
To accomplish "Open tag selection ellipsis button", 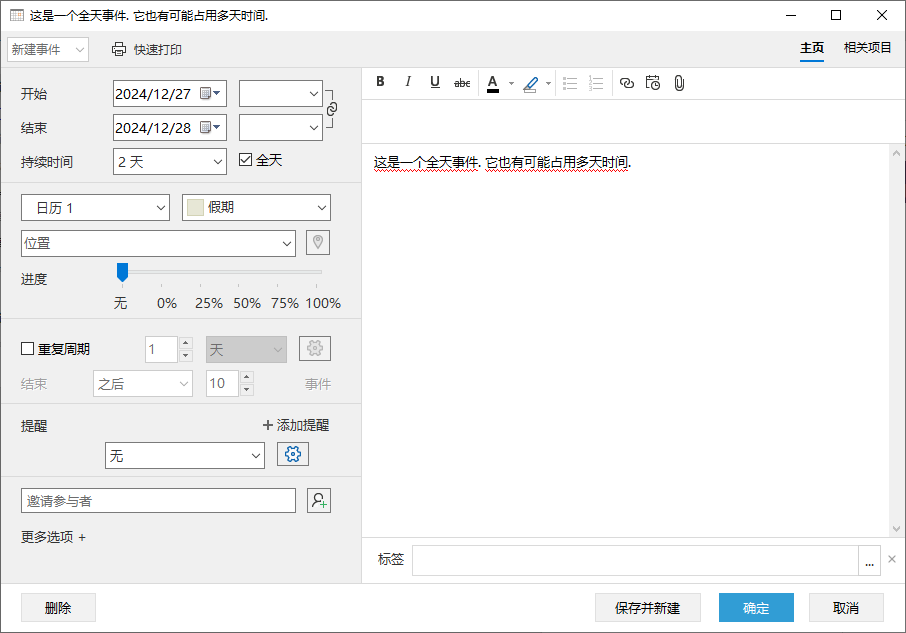I will [x=870, y=560].
